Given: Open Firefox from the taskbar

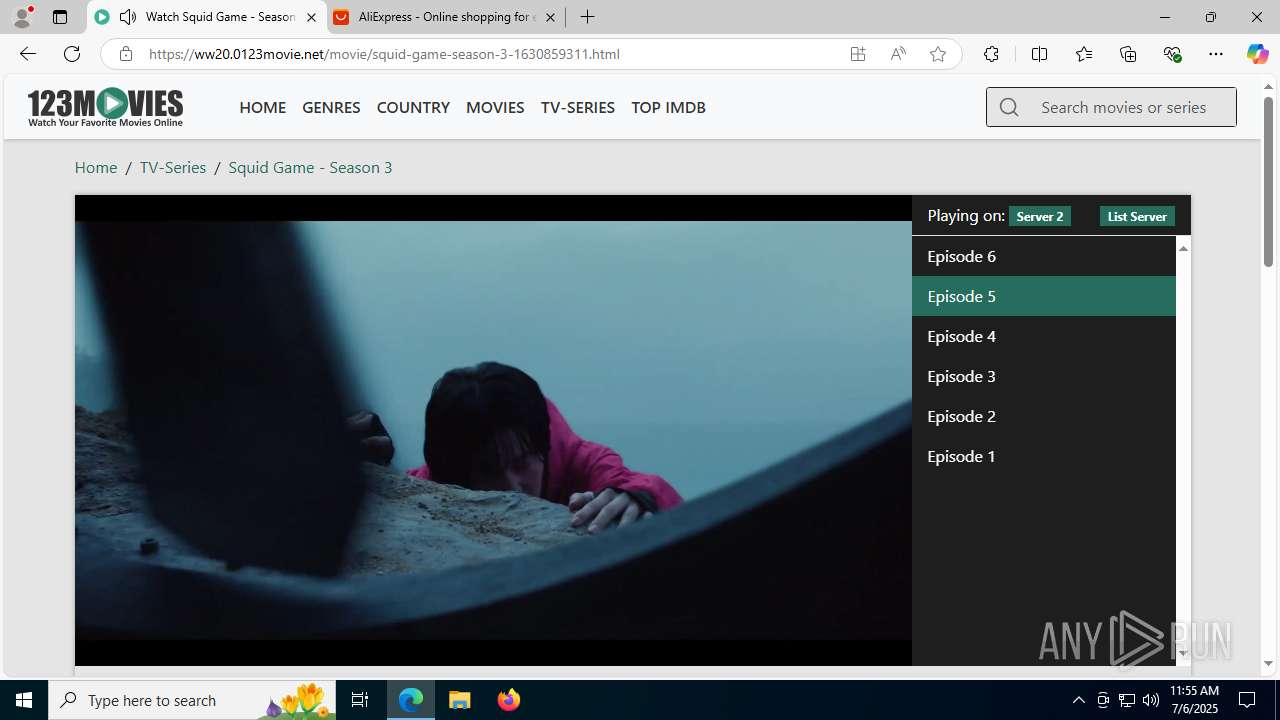Looking at the screenshot, I should pos(508,700).
